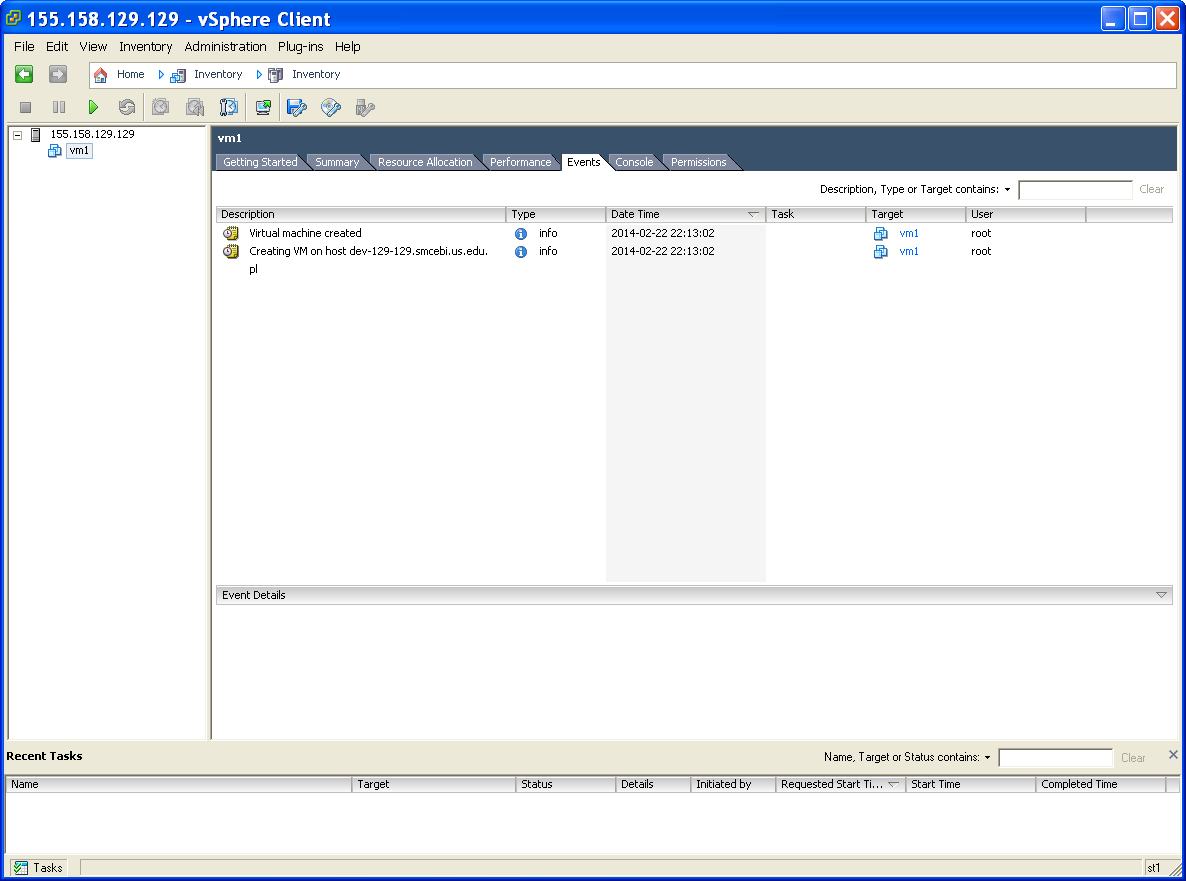The height and width of the screenshot is (881, 1186).
Task: Select the Events tab
Action: pos(584,163)
